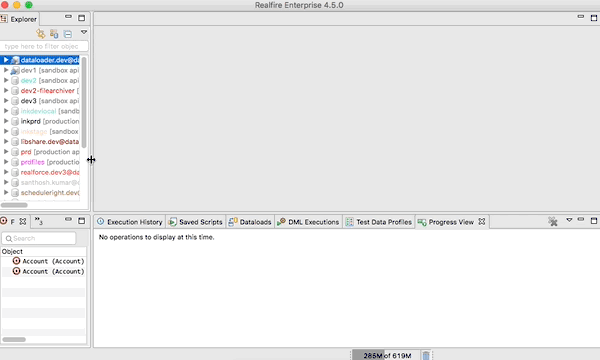Click the inkprd database icon
600x360 pixels.
(x=15, y=121)
